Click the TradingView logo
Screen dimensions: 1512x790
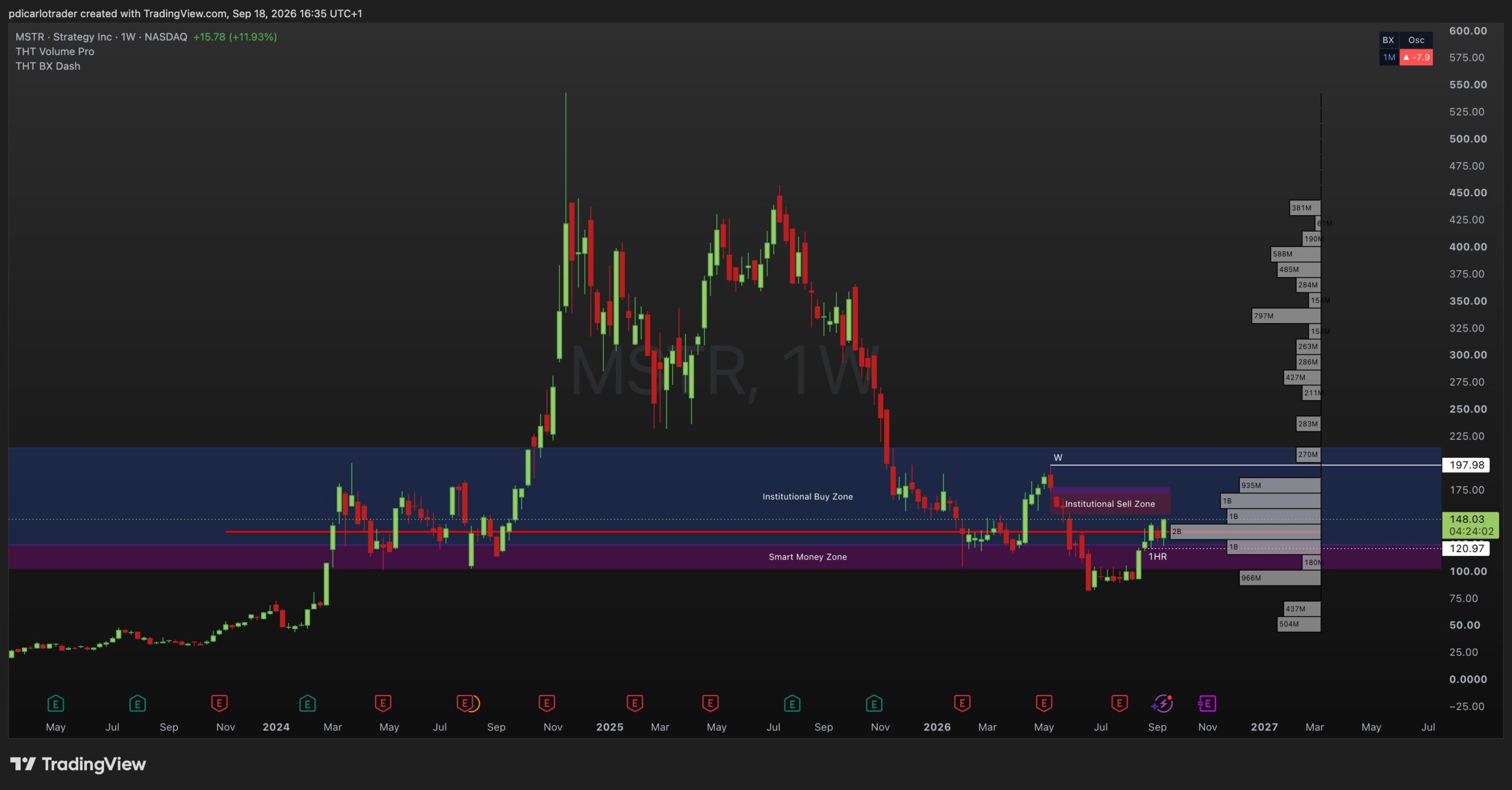pos(78,764)
